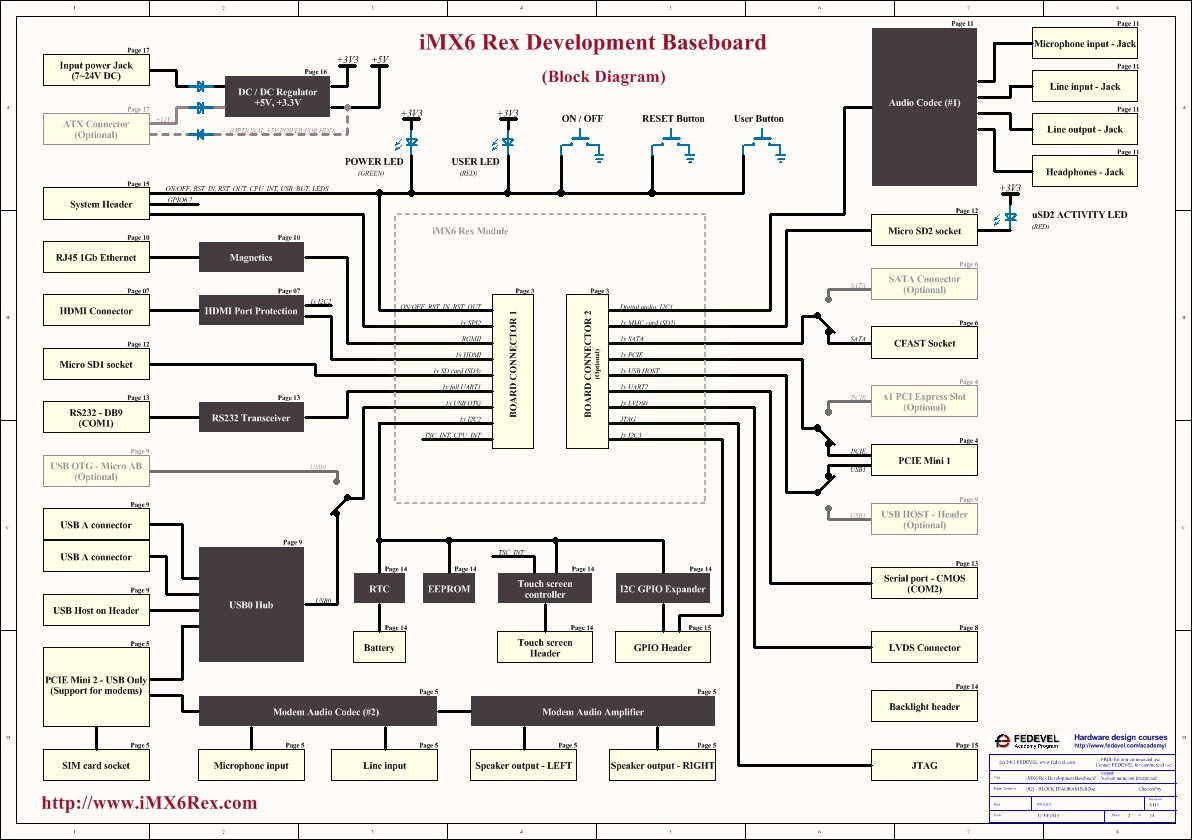This screenshot has width=1192, height=840.
Task: Select the Audio Codec (#1) block
Action: click(x=924, y=107)
